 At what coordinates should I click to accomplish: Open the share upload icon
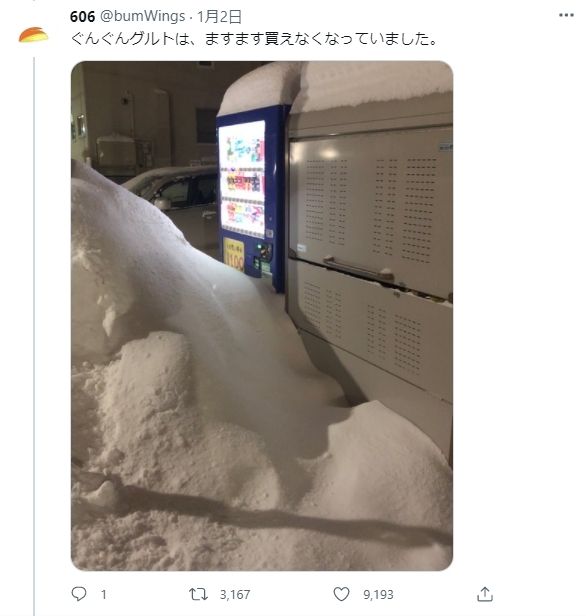tap(485, 594)
